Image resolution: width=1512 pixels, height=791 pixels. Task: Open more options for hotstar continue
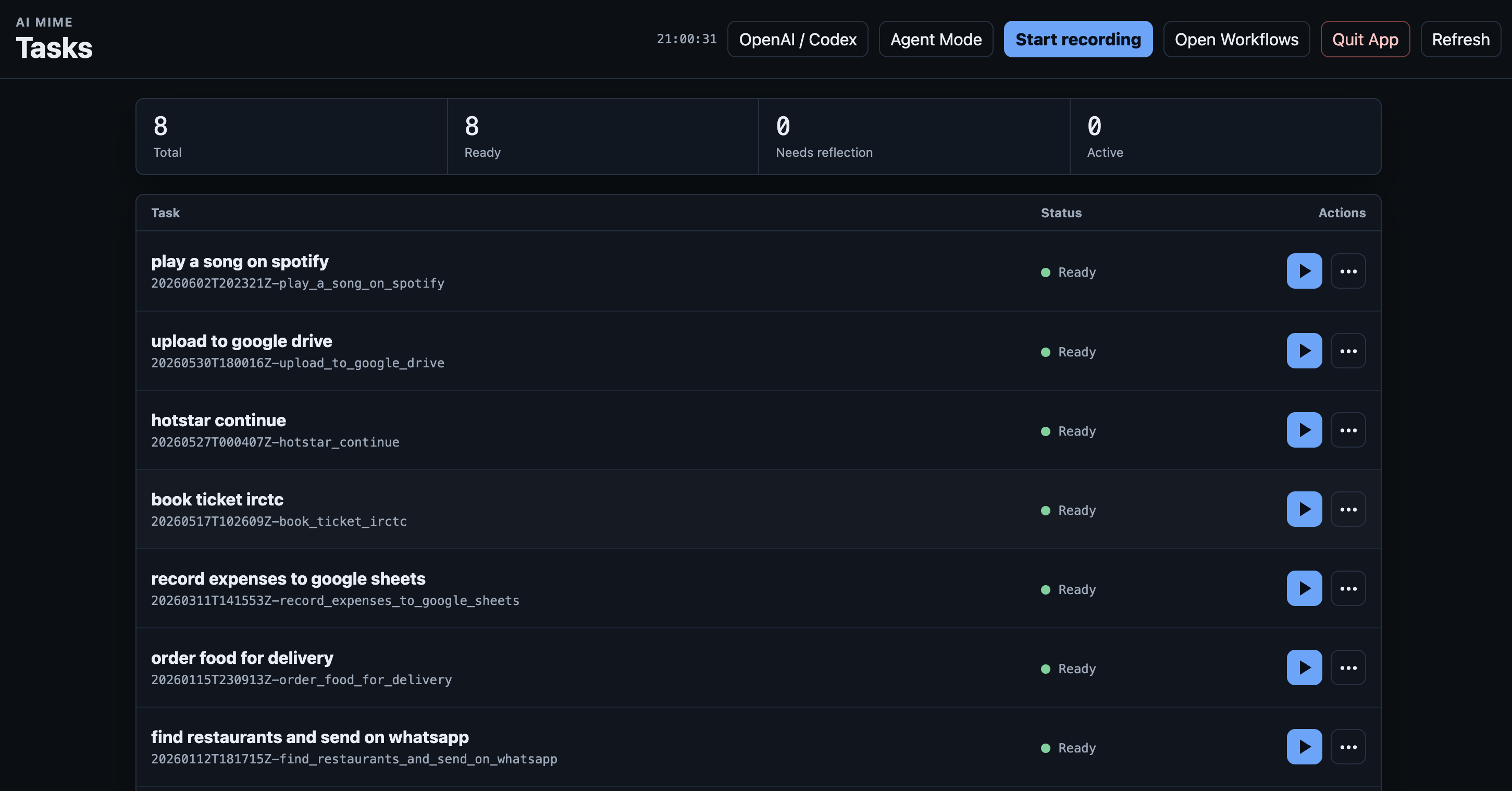1348,430
